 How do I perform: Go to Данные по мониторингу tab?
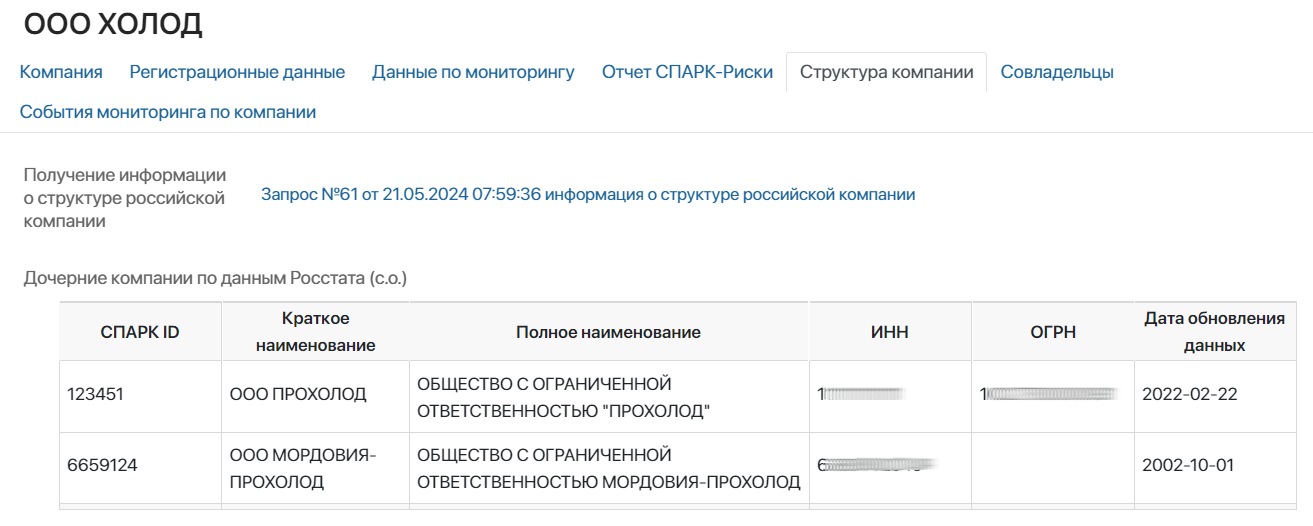[473, 72]
